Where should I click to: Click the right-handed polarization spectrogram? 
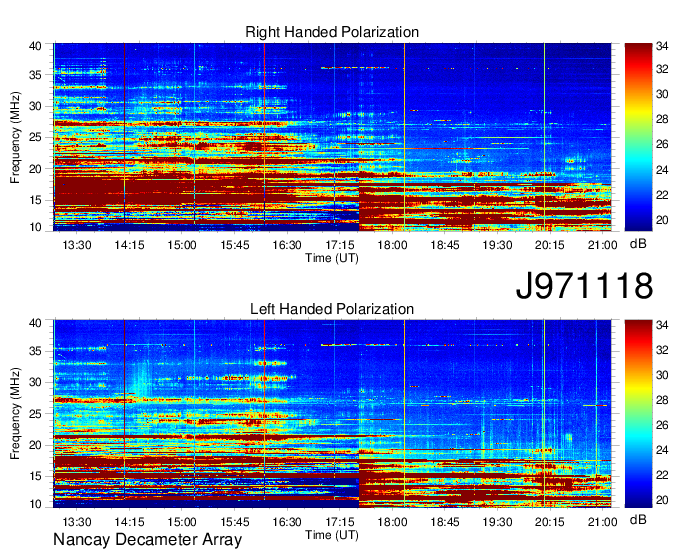coord(332,137)
